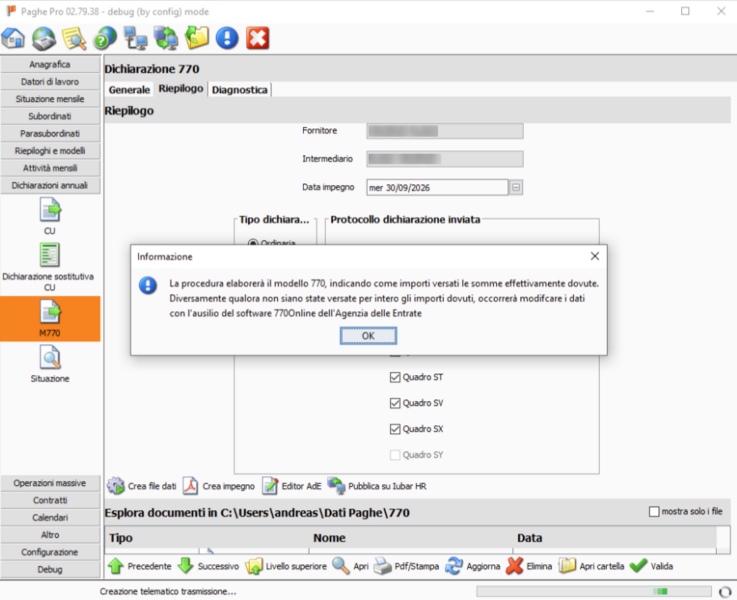Open the Situazione sidebar icon
This screenshot has height=600, width=737.
pos(50,364)
